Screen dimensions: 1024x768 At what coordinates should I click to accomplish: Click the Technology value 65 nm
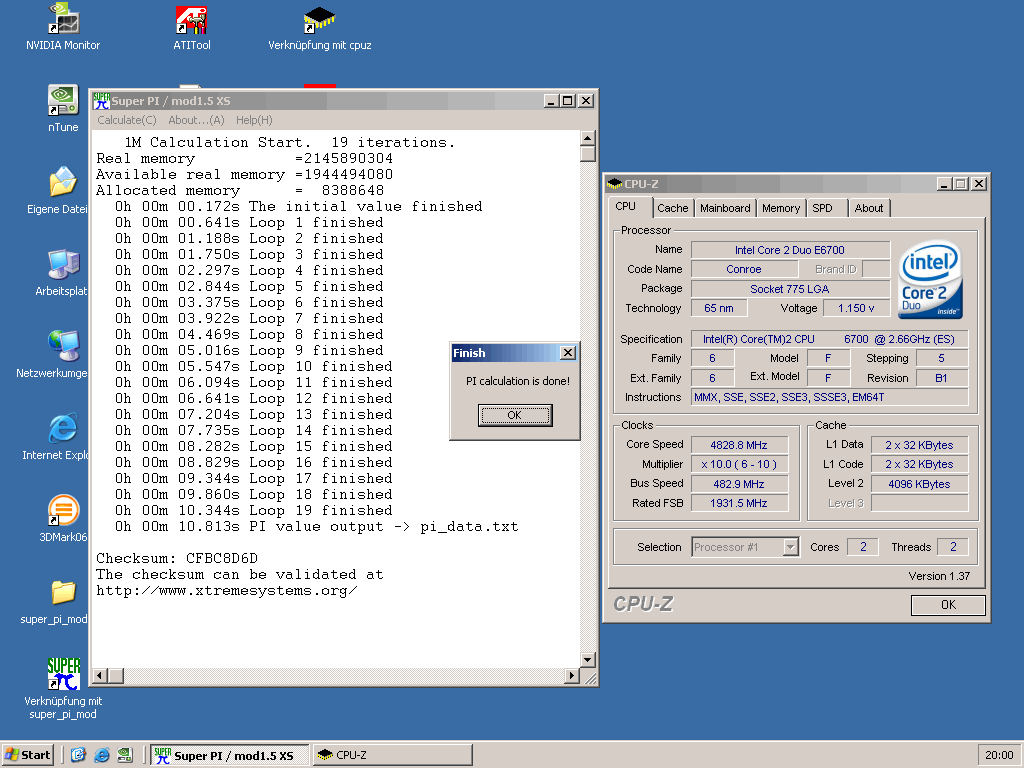coord(719,308)
